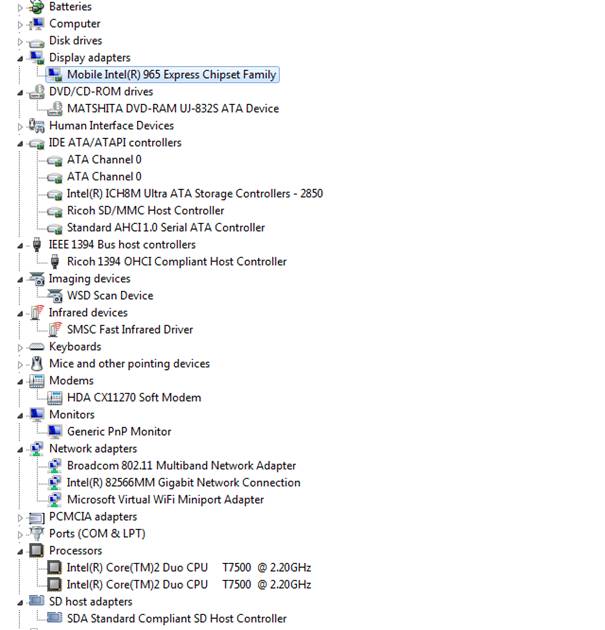Click the Keyboards category icon

(x=37, y=347)
